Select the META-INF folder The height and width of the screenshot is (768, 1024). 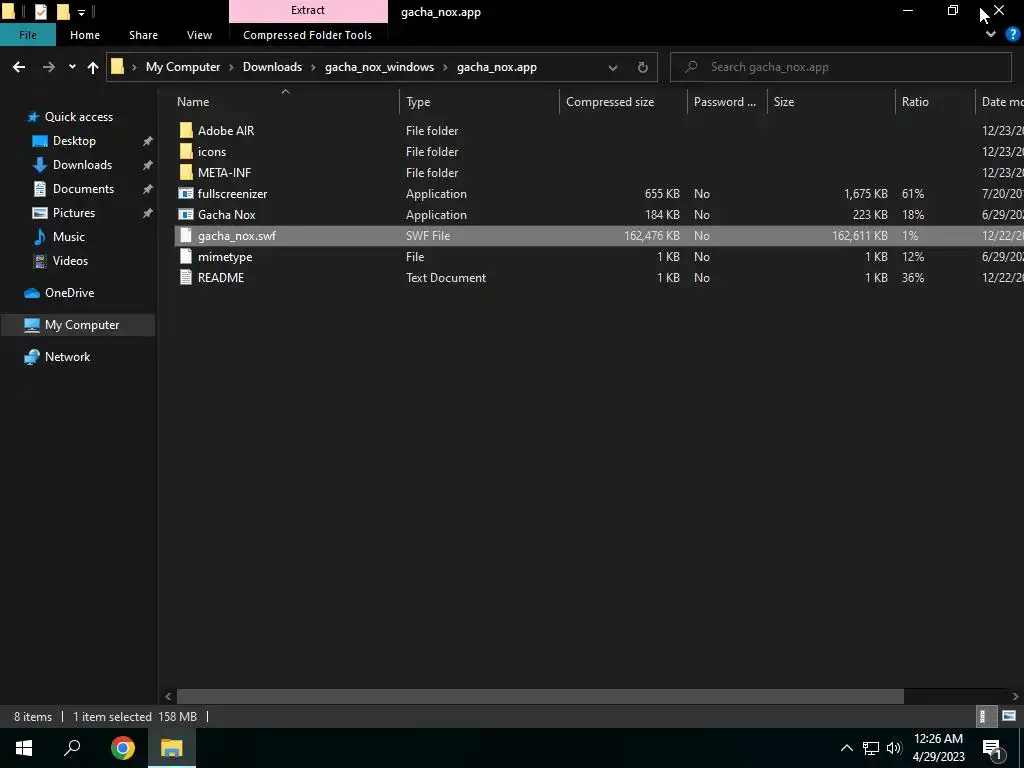tap(224, 172)
